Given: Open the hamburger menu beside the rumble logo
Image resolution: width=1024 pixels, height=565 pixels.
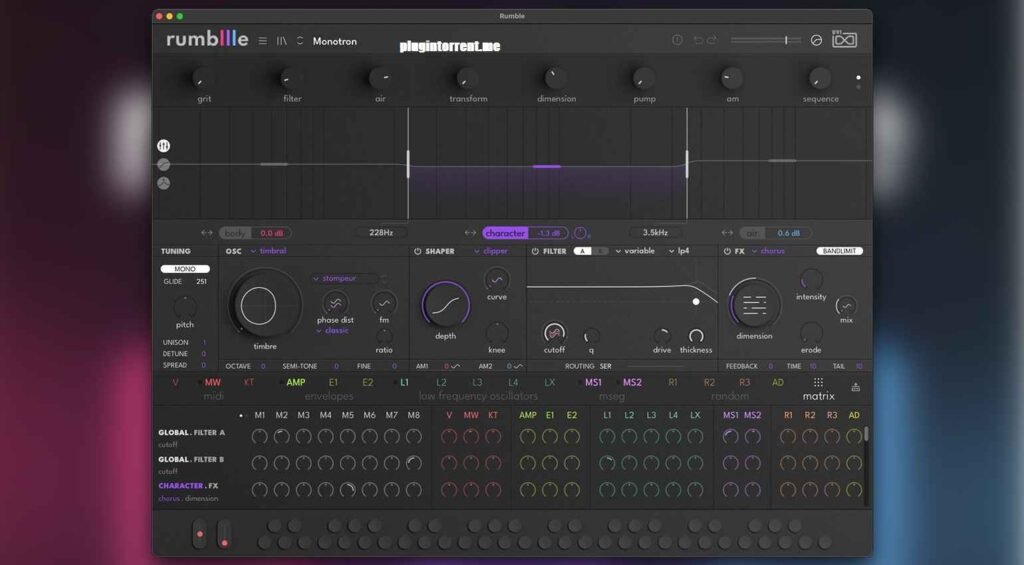Looking at the screenshot, I should point(263,40).
